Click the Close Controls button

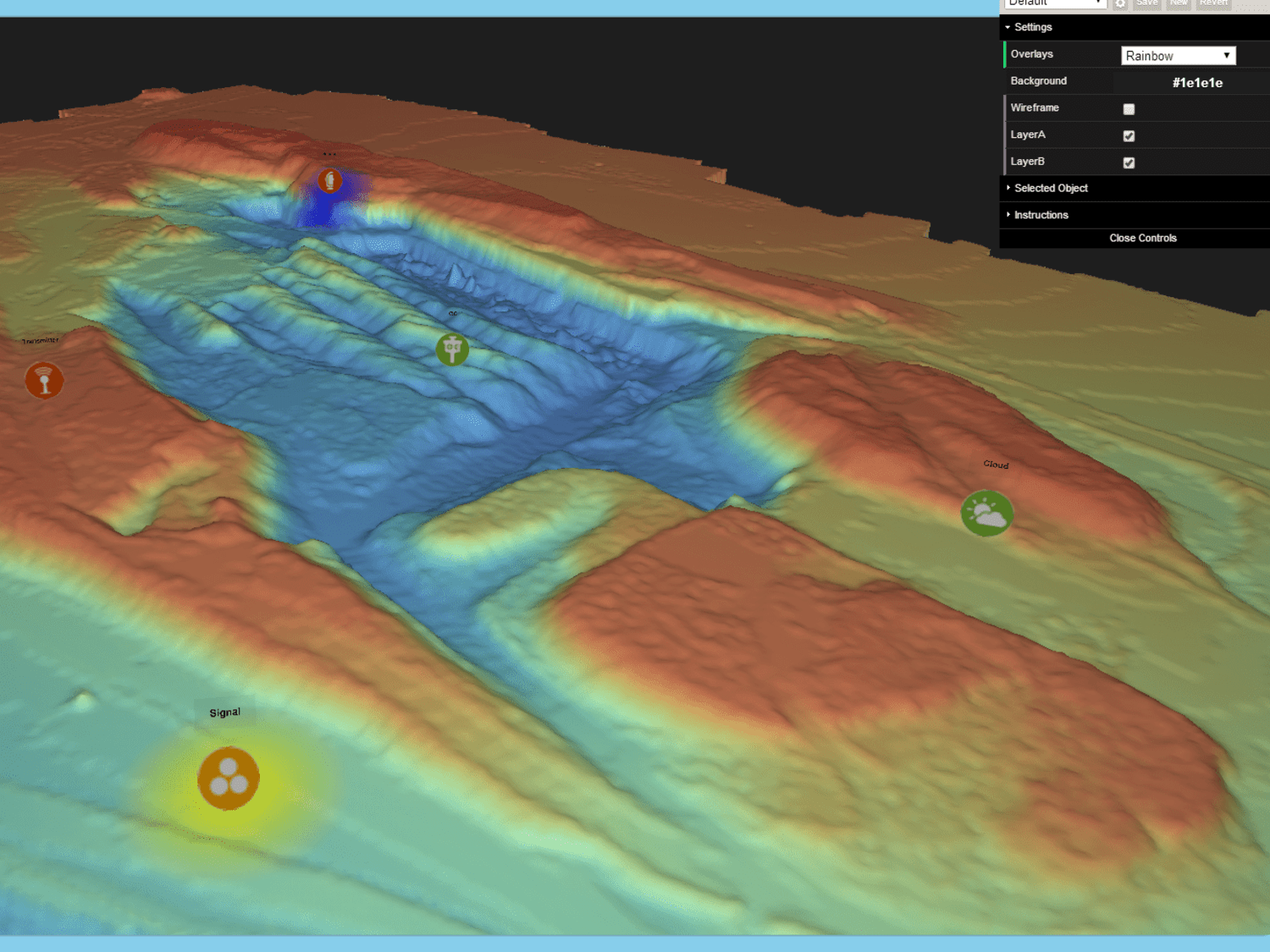[1135, 238]
